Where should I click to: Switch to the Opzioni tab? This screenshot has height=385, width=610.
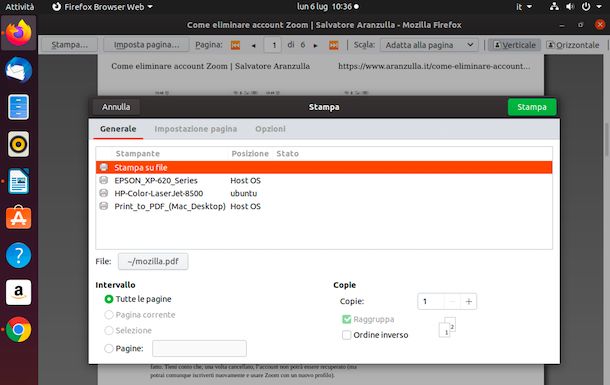pyautogui.click(x=270, y=129)
